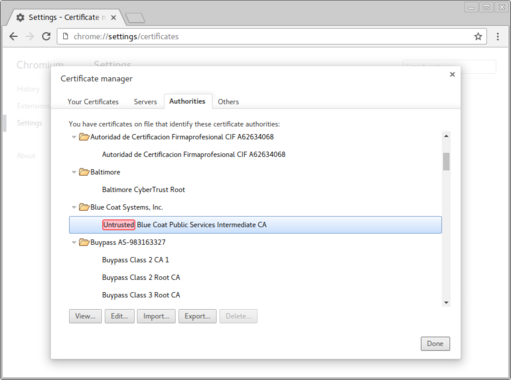Switch to the Servers tab
Screen dimensions: 511x380
point(145,102)
